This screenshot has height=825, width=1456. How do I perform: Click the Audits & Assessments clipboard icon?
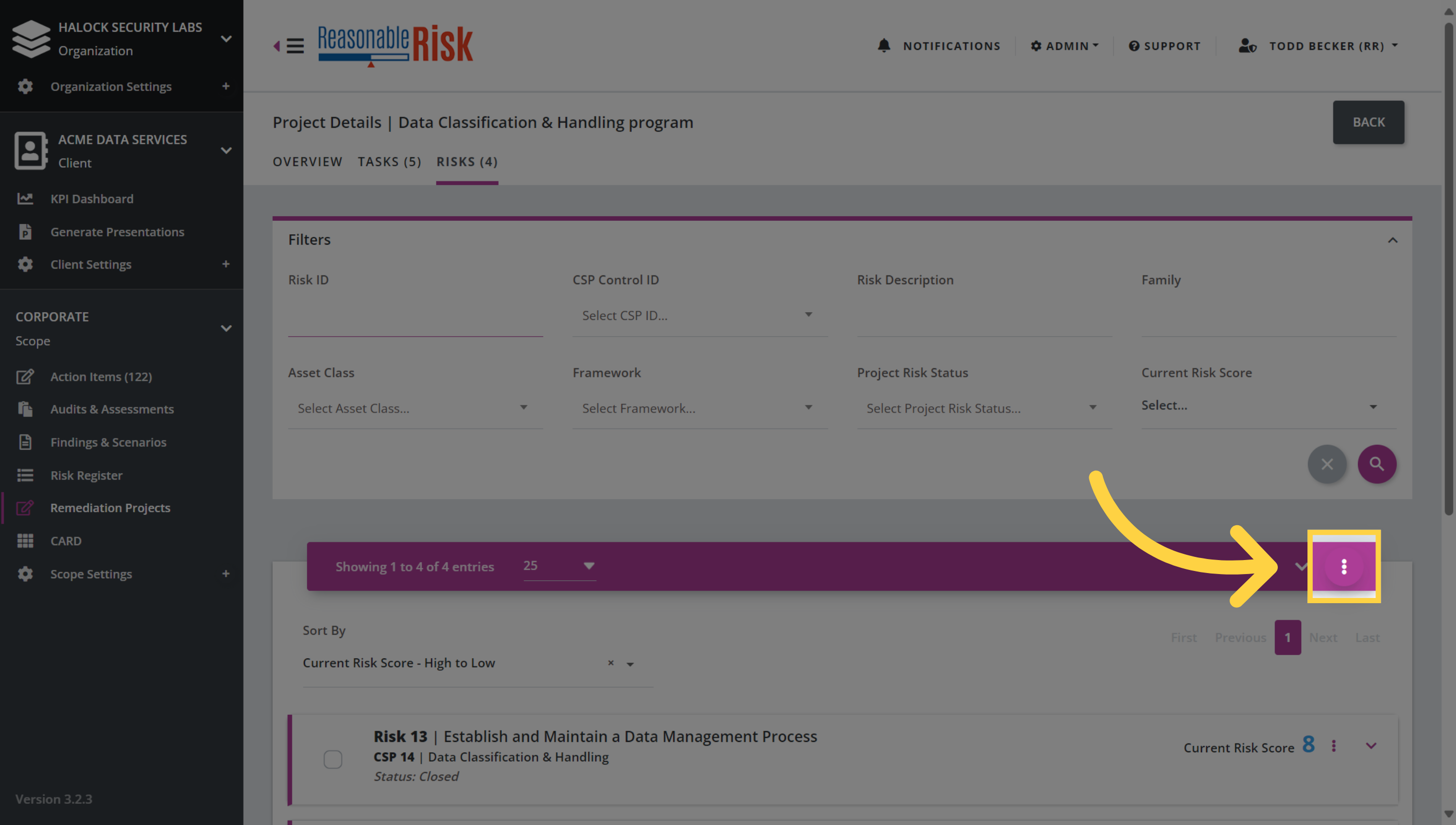pyautogui.click(x=25, y=409)
